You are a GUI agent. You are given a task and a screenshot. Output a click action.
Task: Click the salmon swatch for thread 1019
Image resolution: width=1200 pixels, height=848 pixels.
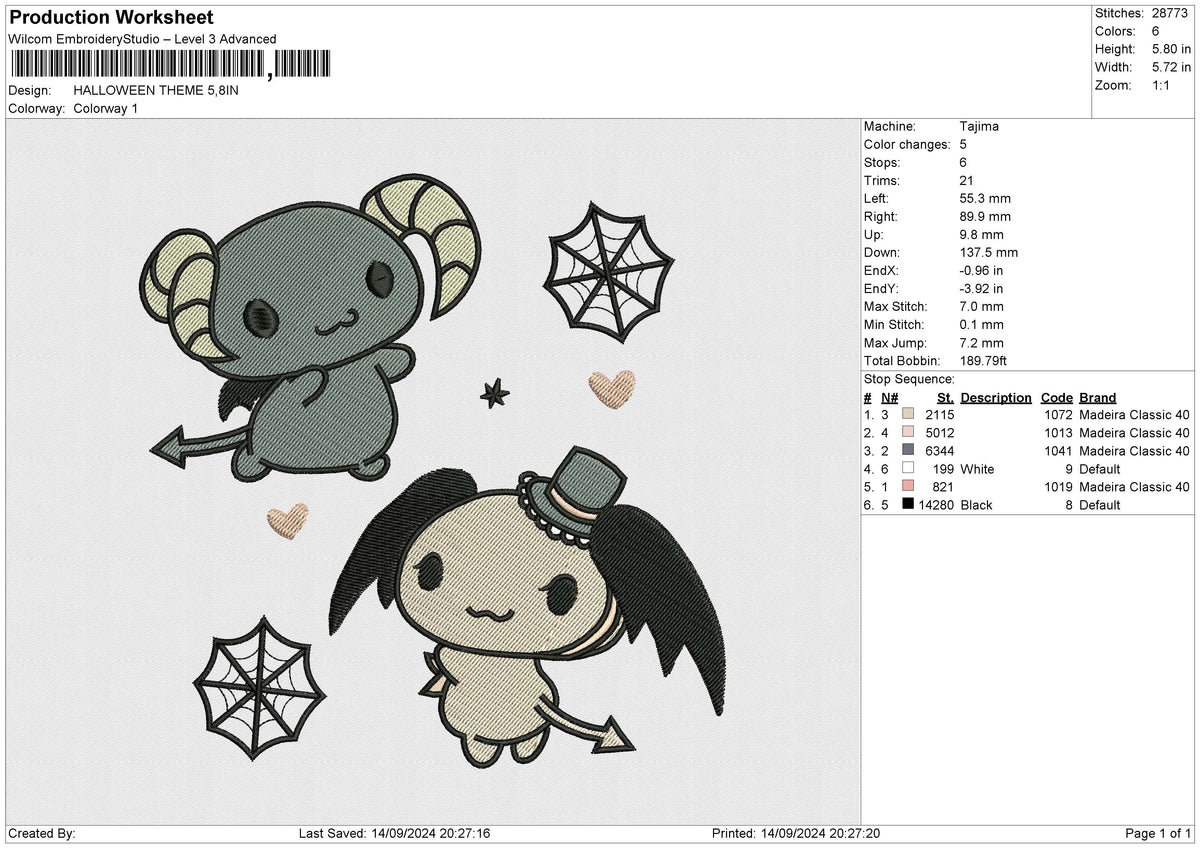pos(908,487)
